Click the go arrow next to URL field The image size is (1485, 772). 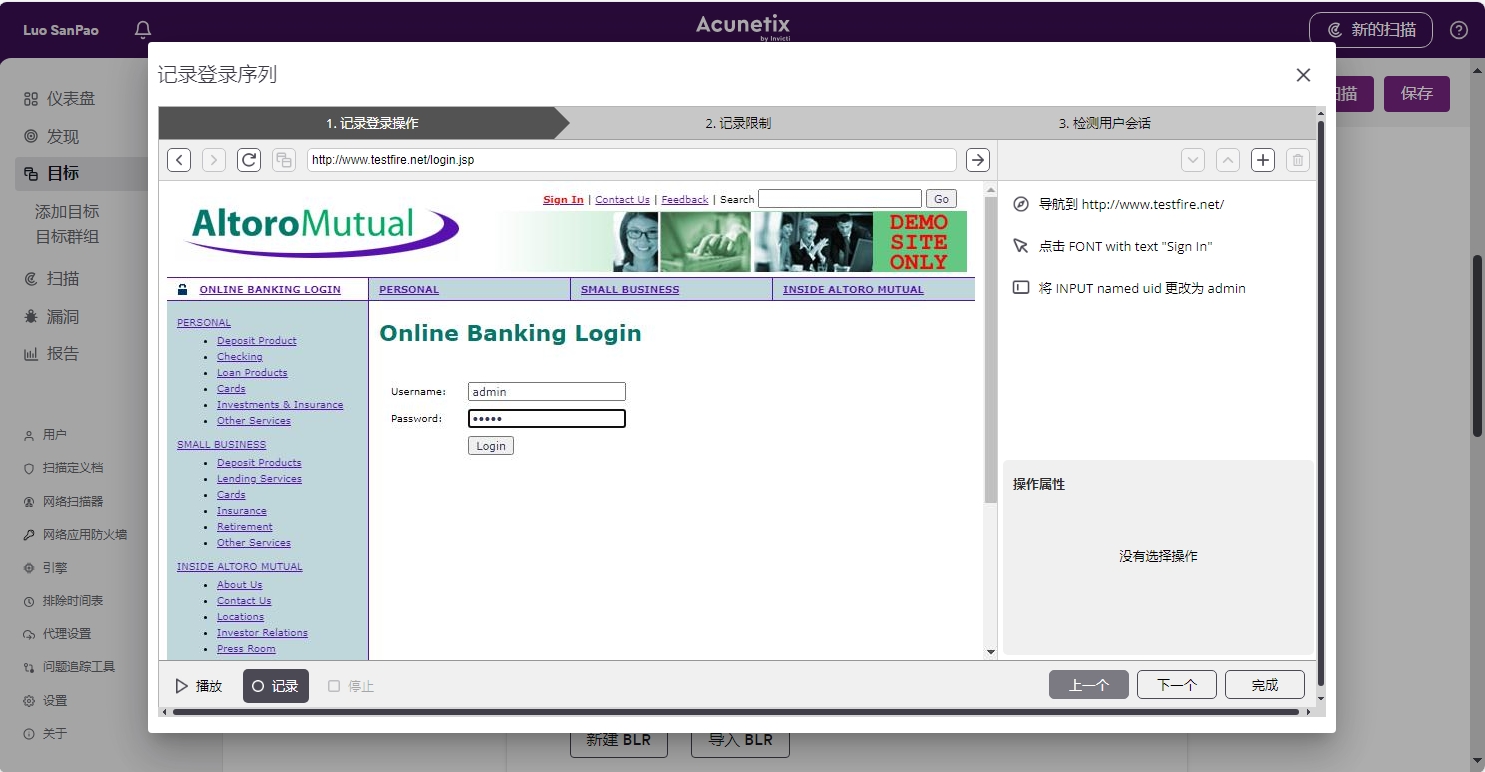pos(978,159)
